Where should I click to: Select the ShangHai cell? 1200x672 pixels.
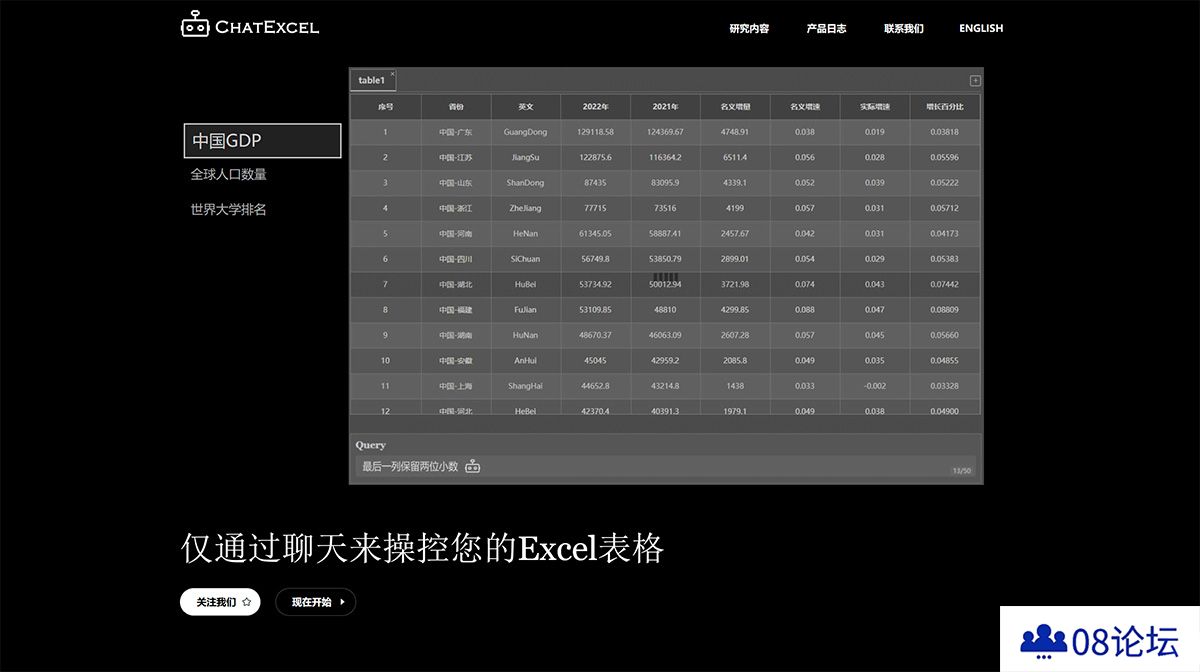coord(525,386)
